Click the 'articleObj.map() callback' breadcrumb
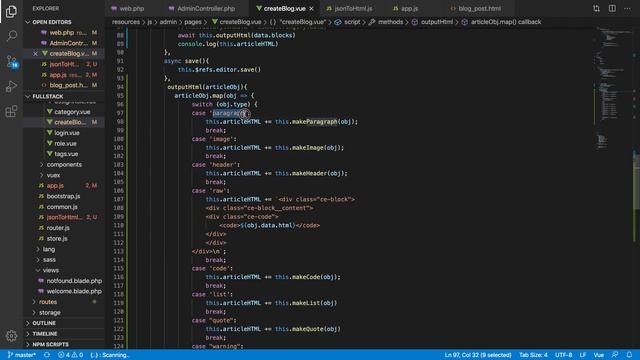The width and height of the screenshot is (640, 360). (506, 22)
